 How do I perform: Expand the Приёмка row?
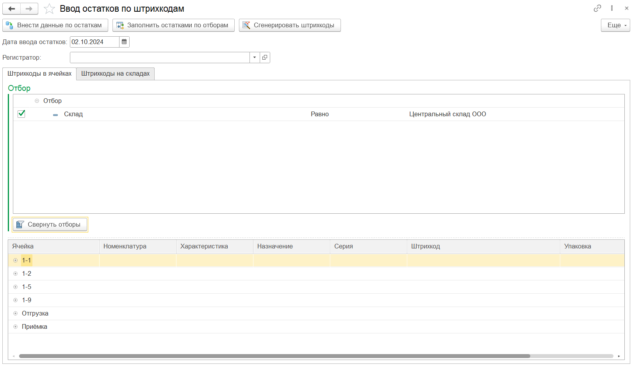click(16, 327)
